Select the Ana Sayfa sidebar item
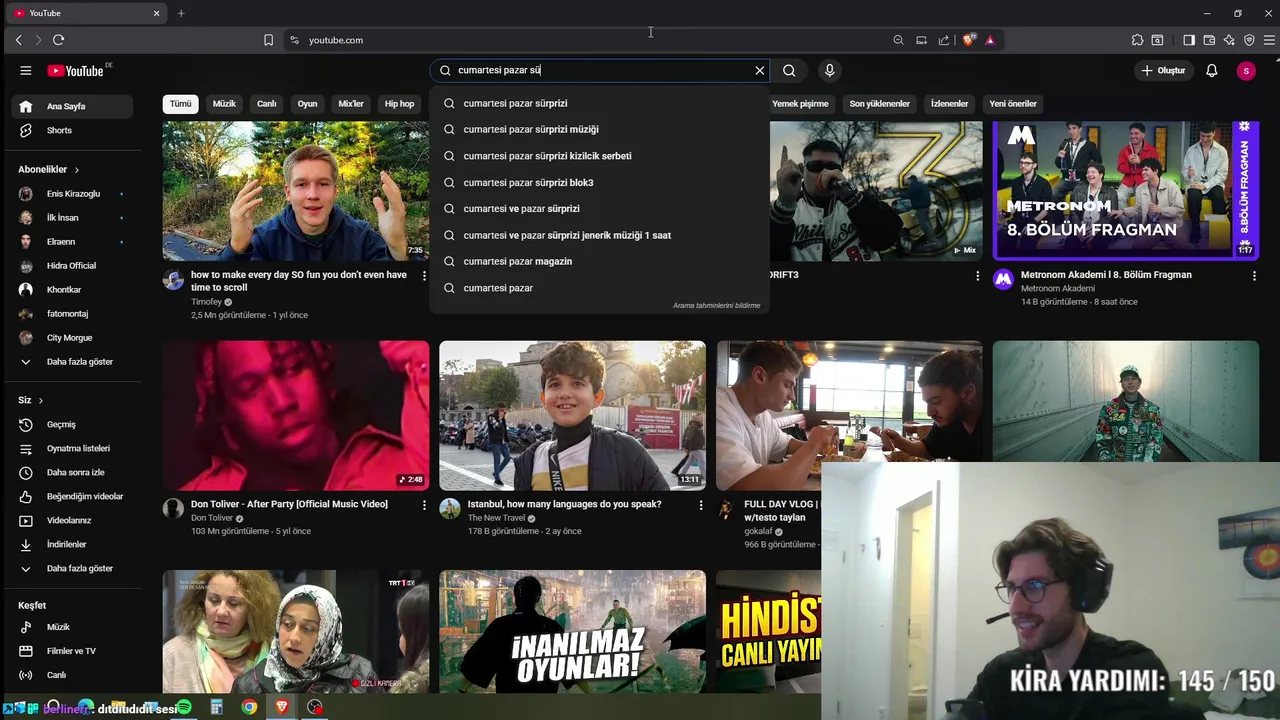 coord(72,106)
